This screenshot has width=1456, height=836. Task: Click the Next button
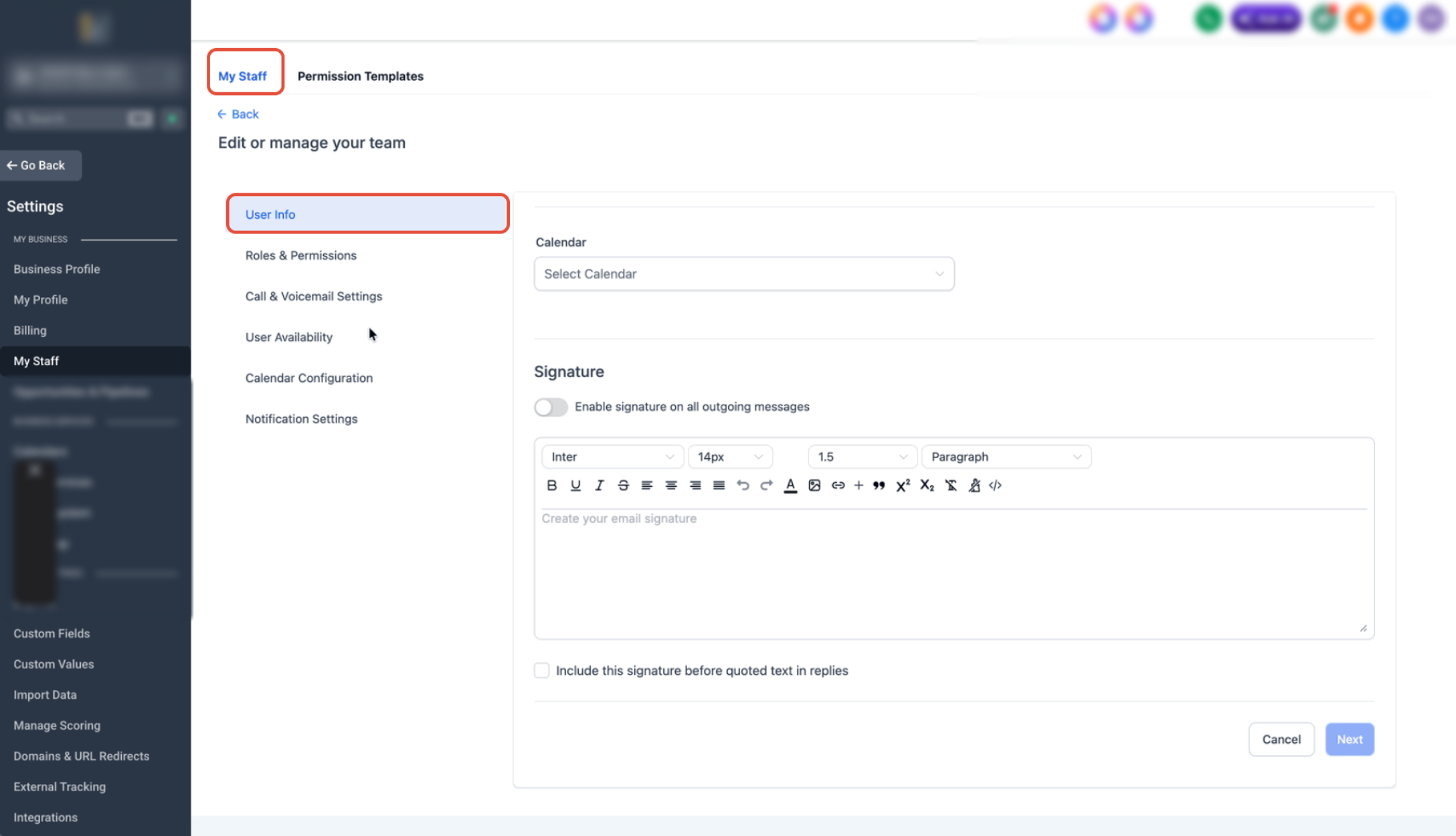click(1349, 739)
